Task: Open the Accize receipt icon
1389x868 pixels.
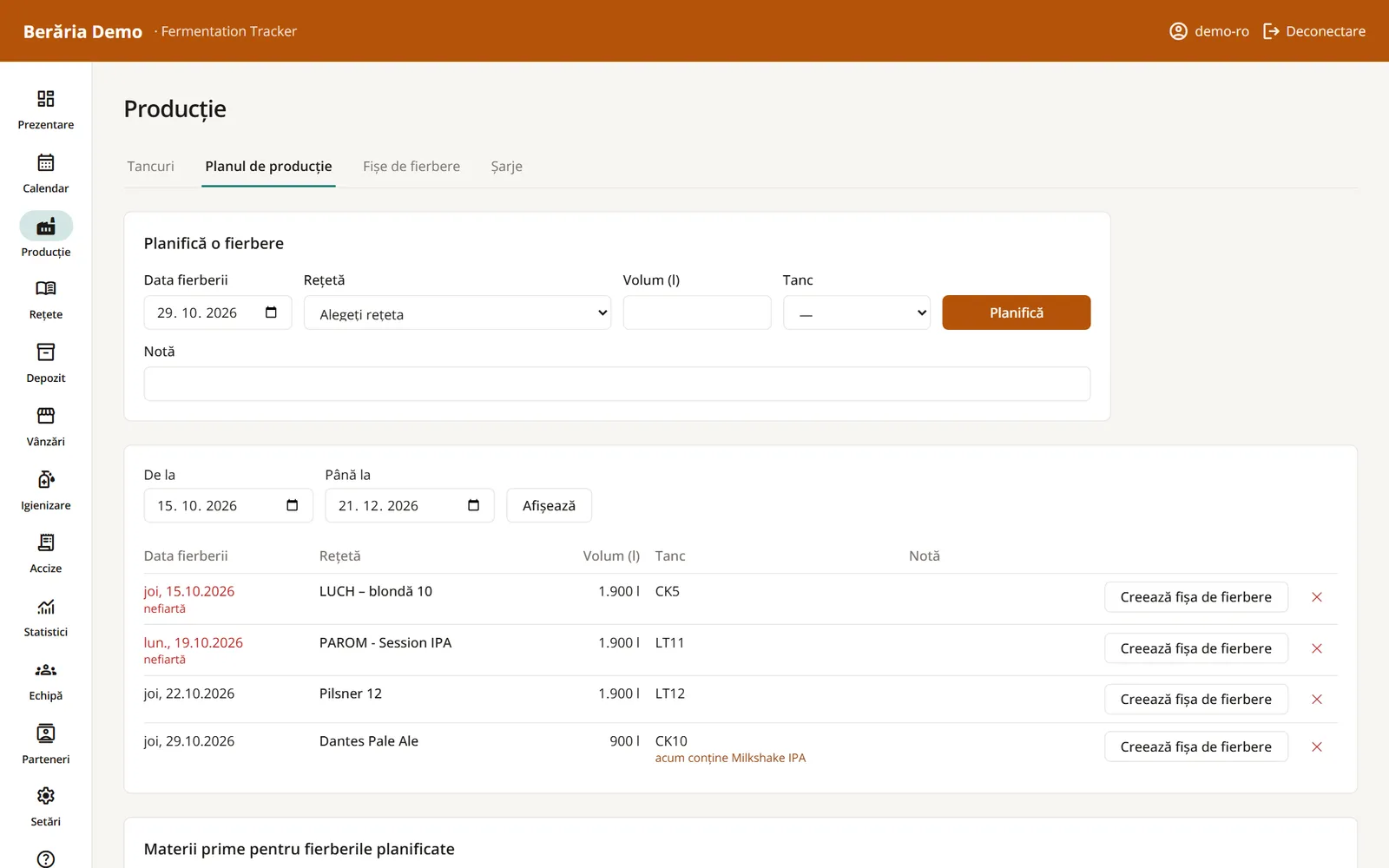Action: click(46, 542)
